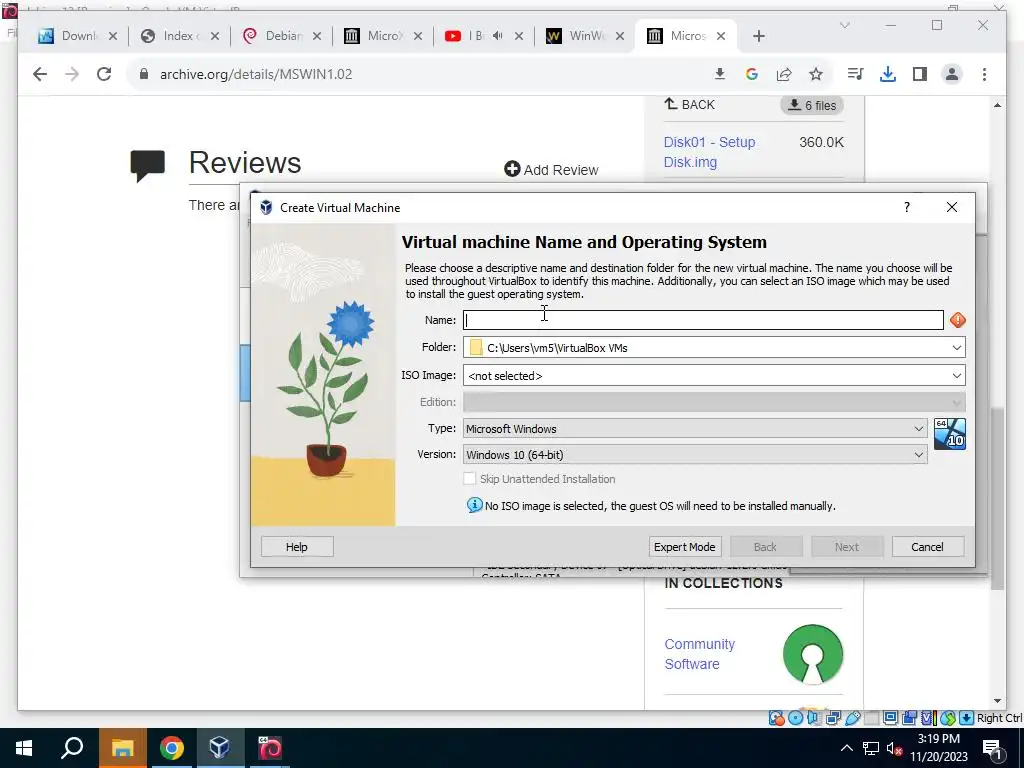The image size is (1024, 768).
Task: Click the tab search chevron in Chrome
Action: 844,25
